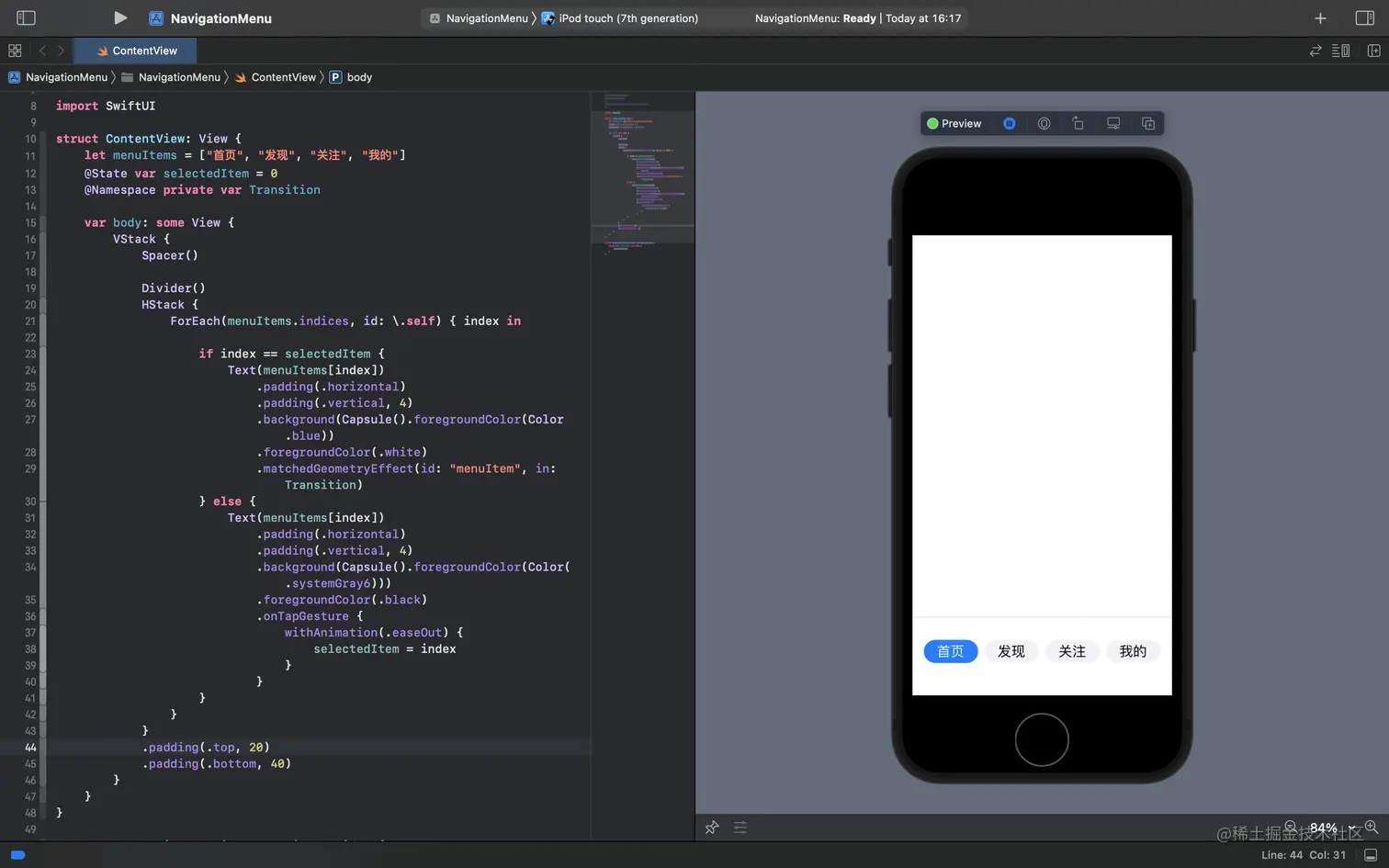Viewport: 1389px width, 868px height.
Task: Zoom out the preview canvas
Action: pos(1291,827)
